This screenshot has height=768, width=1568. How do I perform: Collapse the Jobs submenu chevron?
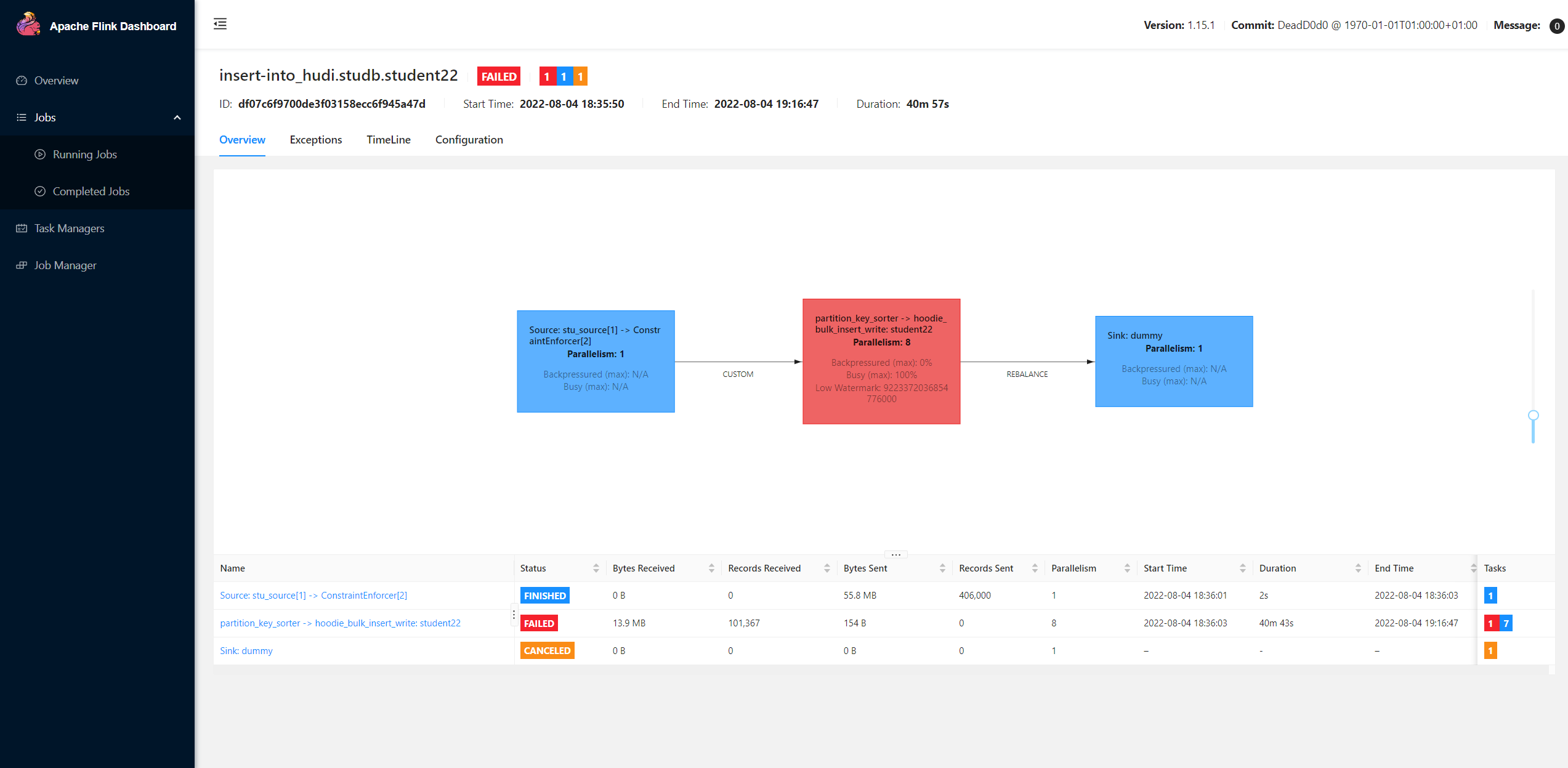(177, 118)
